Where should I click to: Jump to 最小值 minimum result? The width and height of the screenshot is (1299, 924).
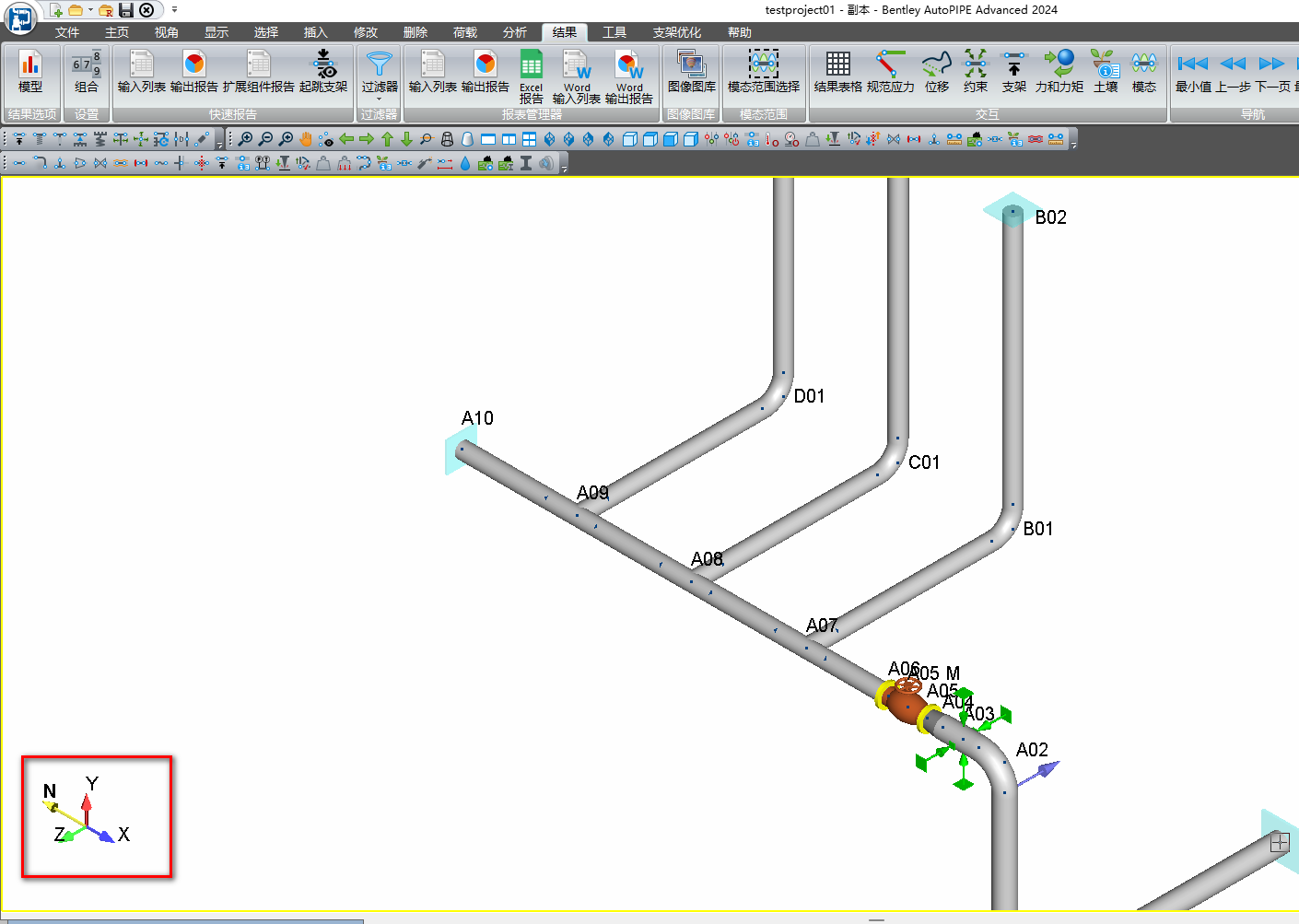1193,73
